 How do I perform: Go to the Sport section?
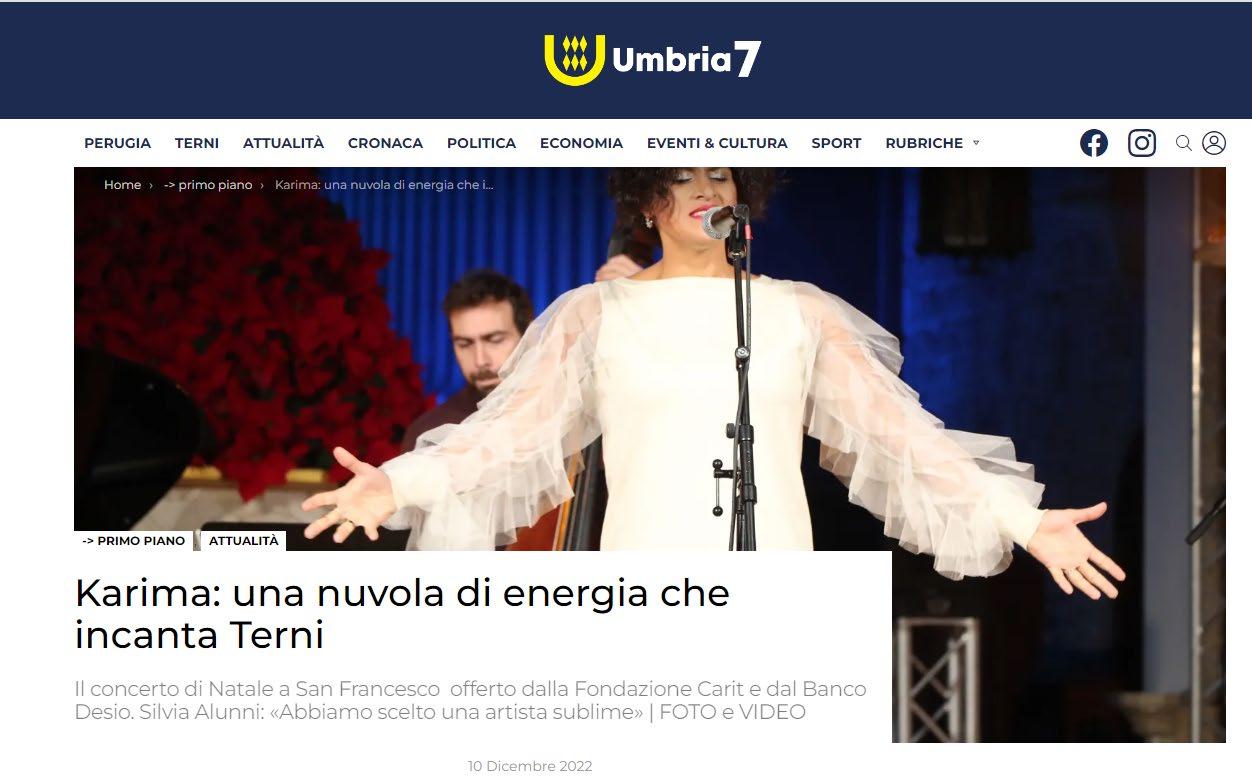pos(836,143)
